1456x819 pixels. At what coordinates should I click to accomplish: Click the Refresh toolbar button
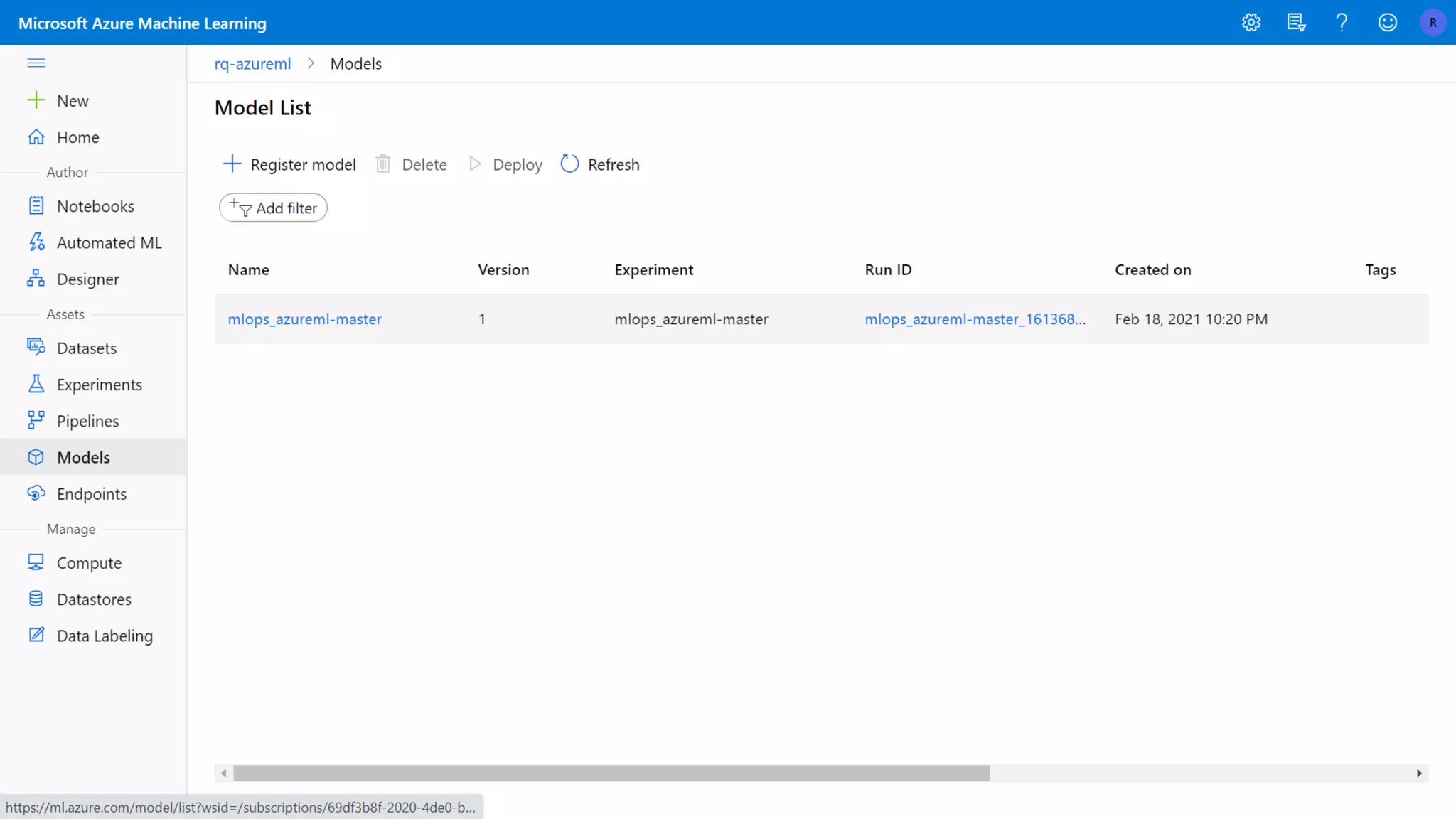[600, 165]
